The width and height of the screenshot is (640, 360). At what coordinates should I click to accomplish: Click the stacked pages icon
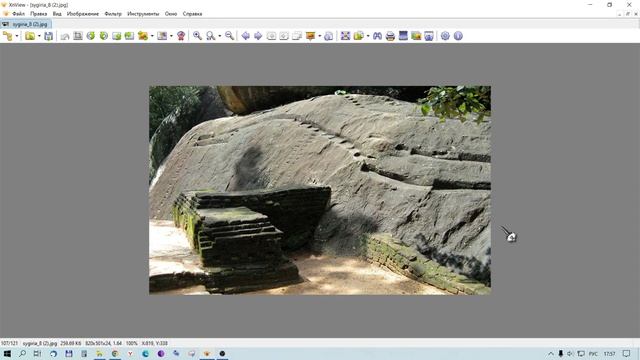coord(297,36)
